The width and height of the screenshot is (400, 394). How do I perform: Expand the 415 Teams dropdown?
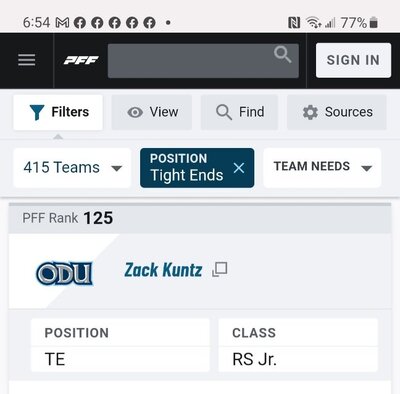[x=72, y=168]
